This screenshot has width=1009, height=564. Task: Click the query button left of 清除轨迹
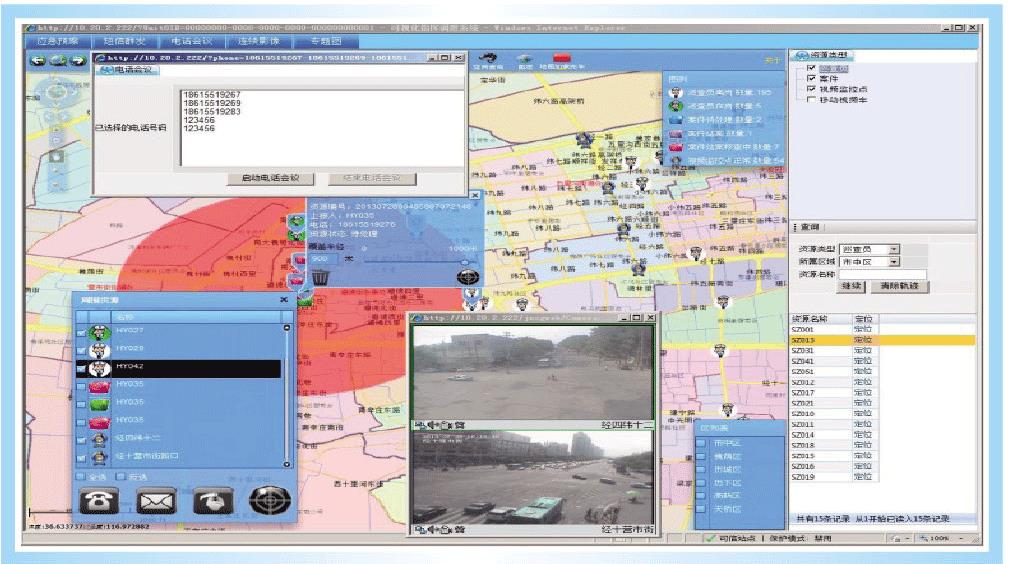(x=851, y=287)
